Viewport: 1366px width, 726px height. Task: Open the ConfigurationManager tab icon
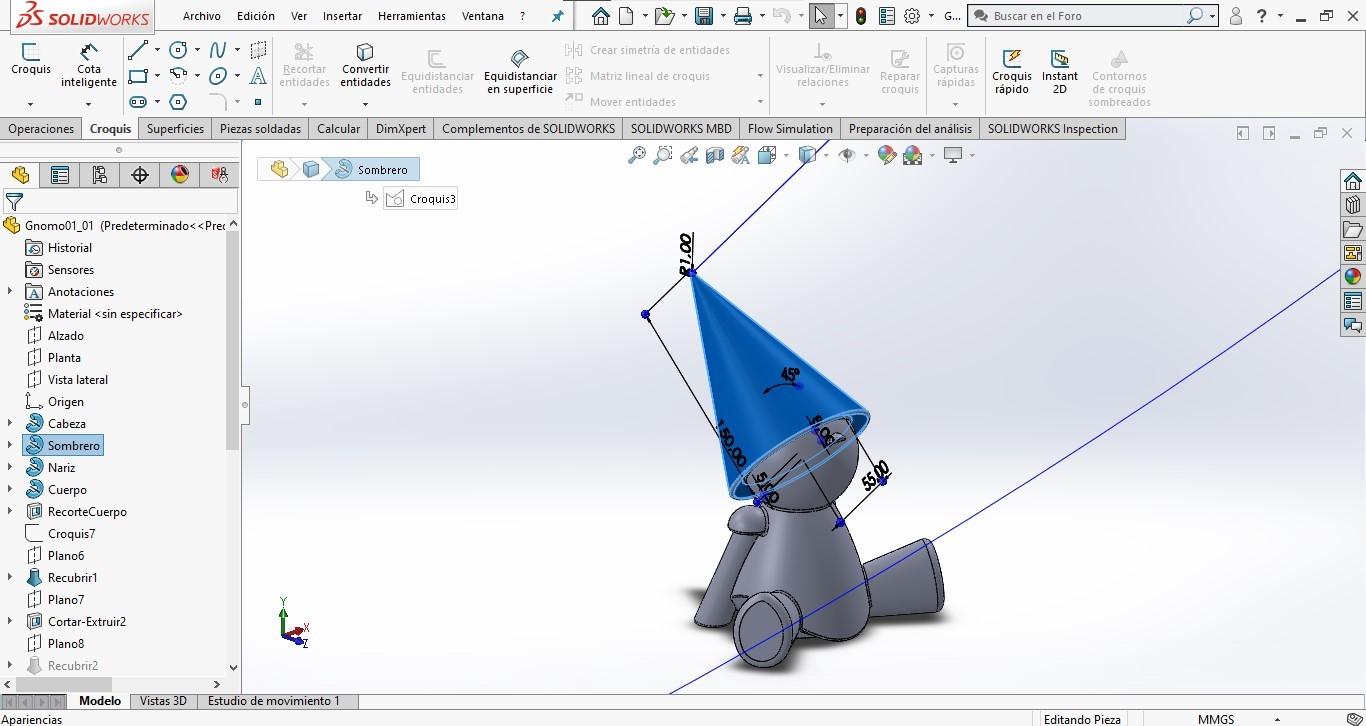click(100, 175)
